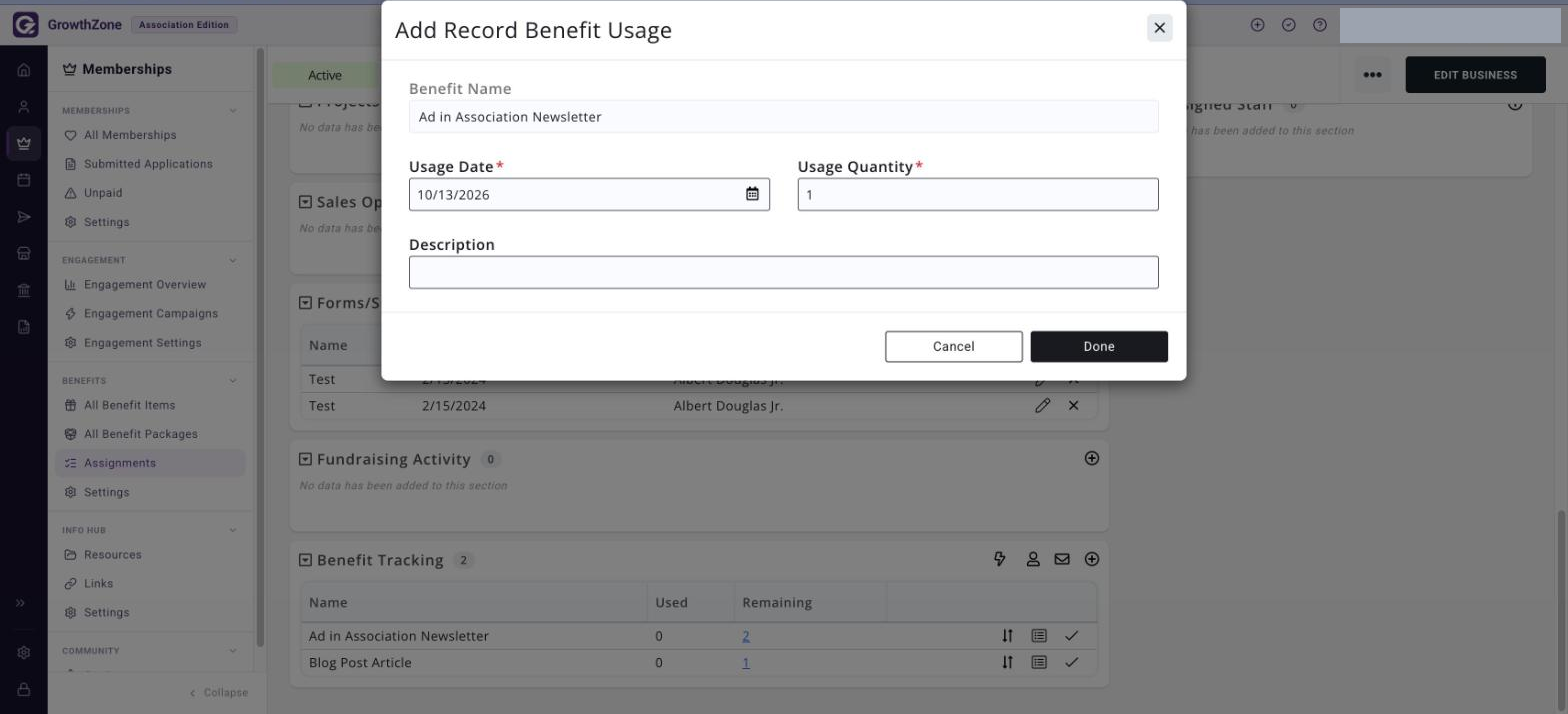Close the Add Record Benefit Usage dialog

(1159, 28)
